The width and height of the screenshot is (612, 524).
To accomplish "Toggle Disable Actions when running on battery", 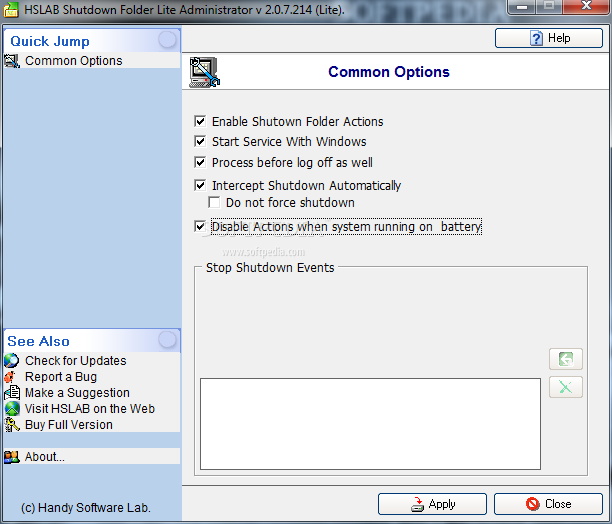I will [200, 226].
